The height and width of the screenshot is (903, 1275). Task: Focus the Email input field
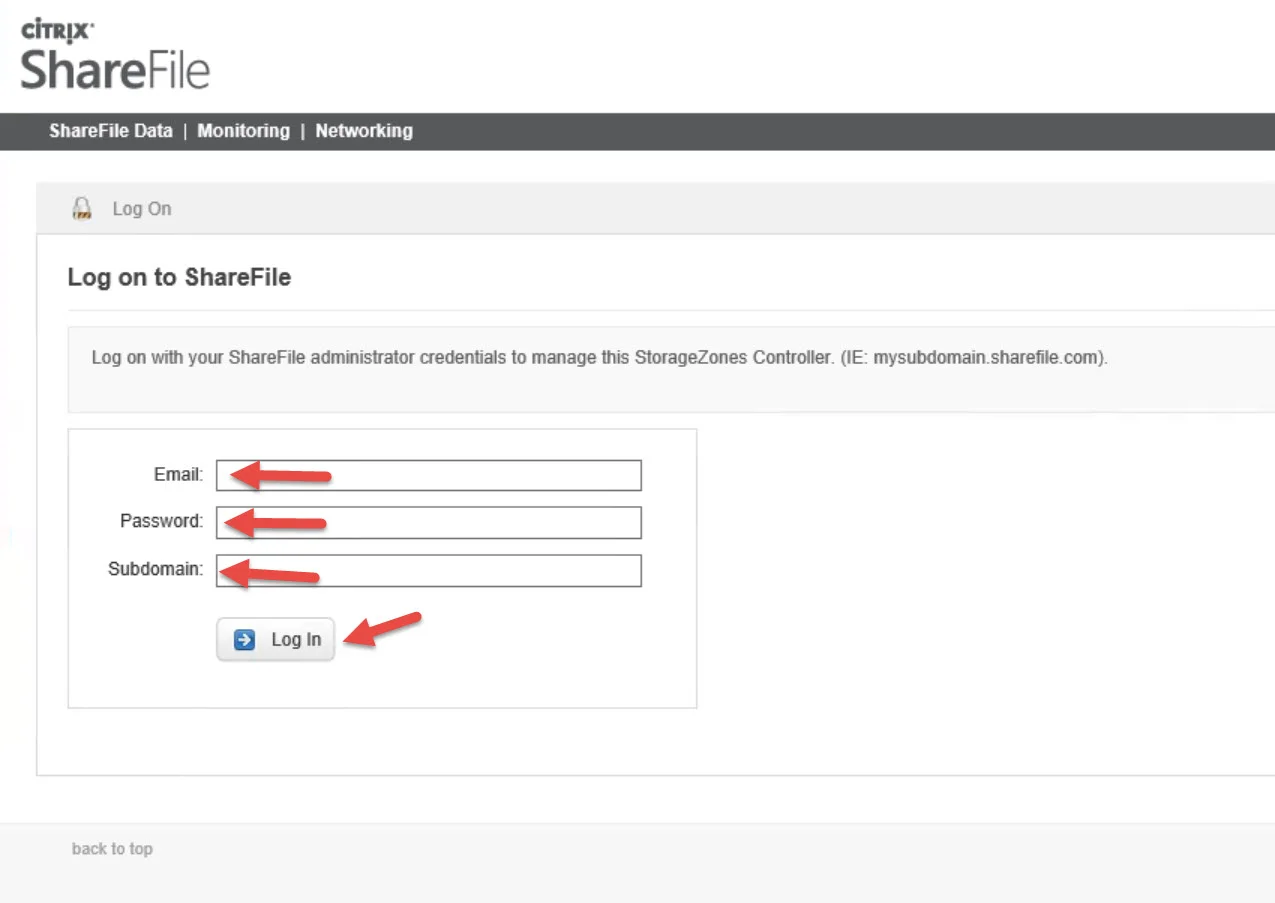point(429,475)
